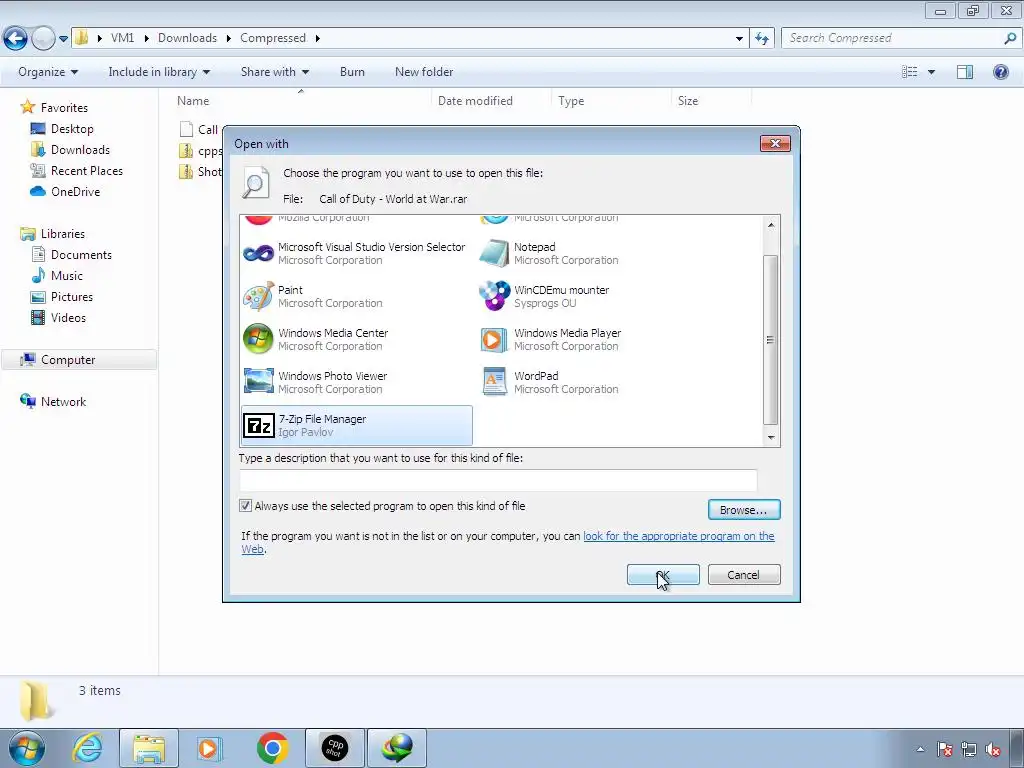Open Windows Explorer taskbar icon
This screenshot has height=768, width=1024.
[x=149, y=748]
